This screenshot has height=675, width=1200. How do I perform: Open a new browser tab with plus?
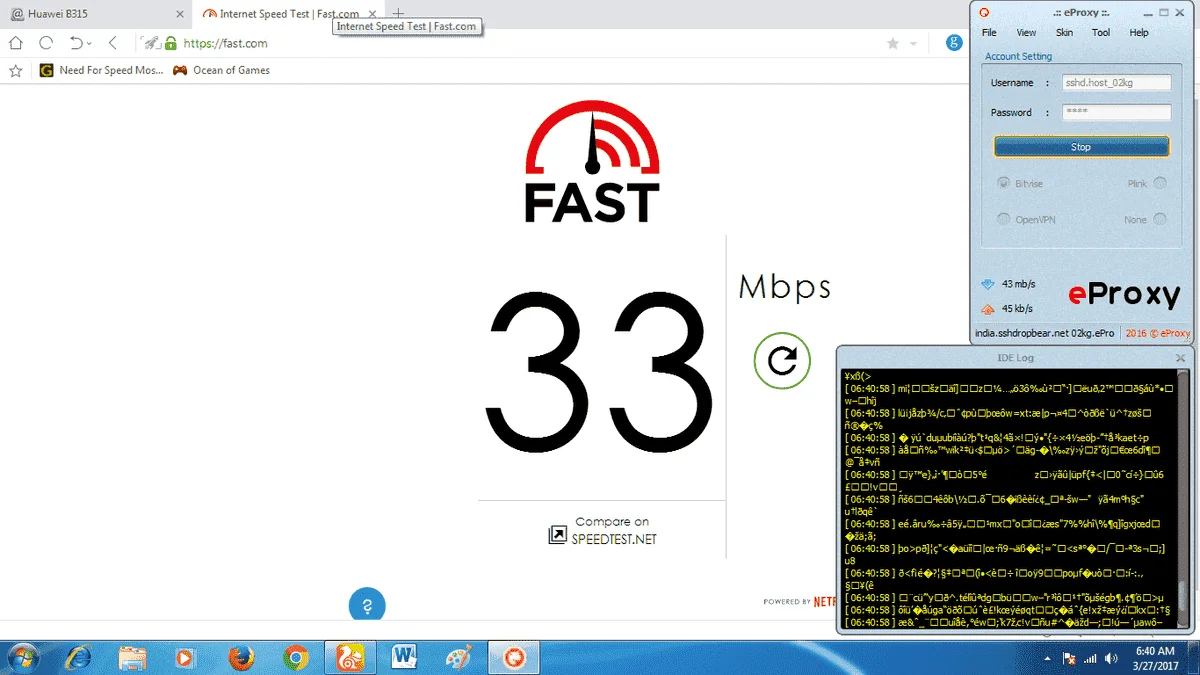click(x=398, y=13)
